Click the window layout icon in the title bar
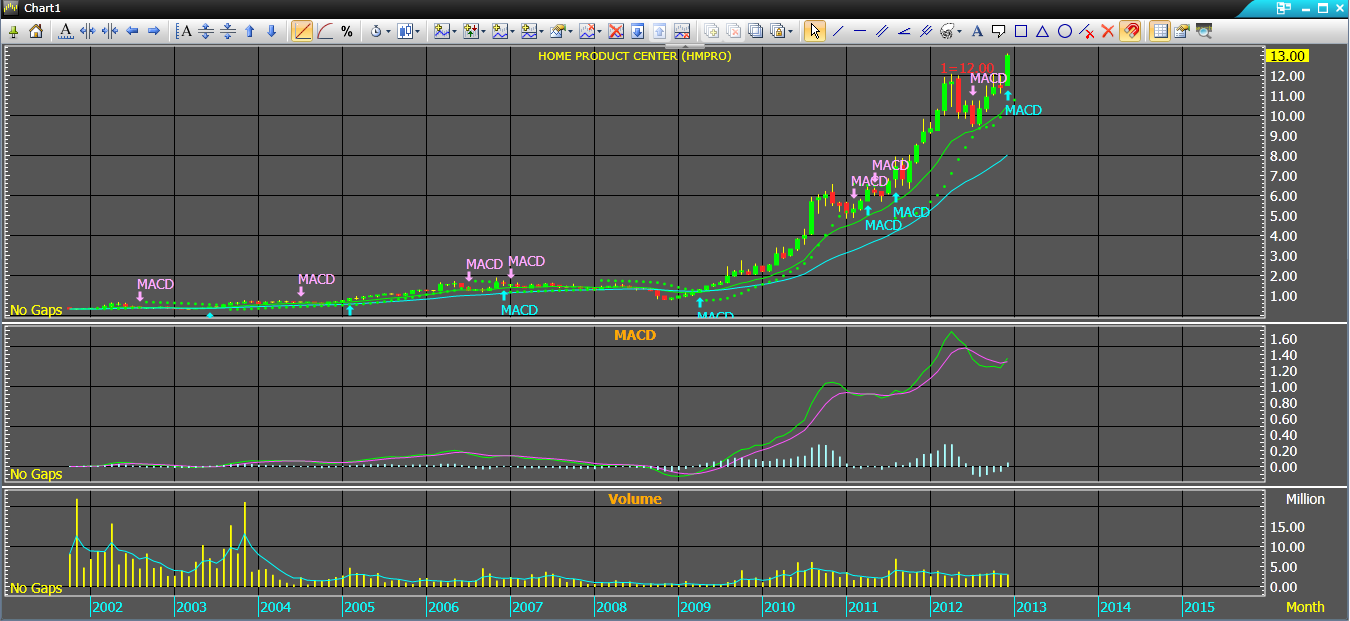Screen dimensions: 1350x621 [x=1283, y=8]
